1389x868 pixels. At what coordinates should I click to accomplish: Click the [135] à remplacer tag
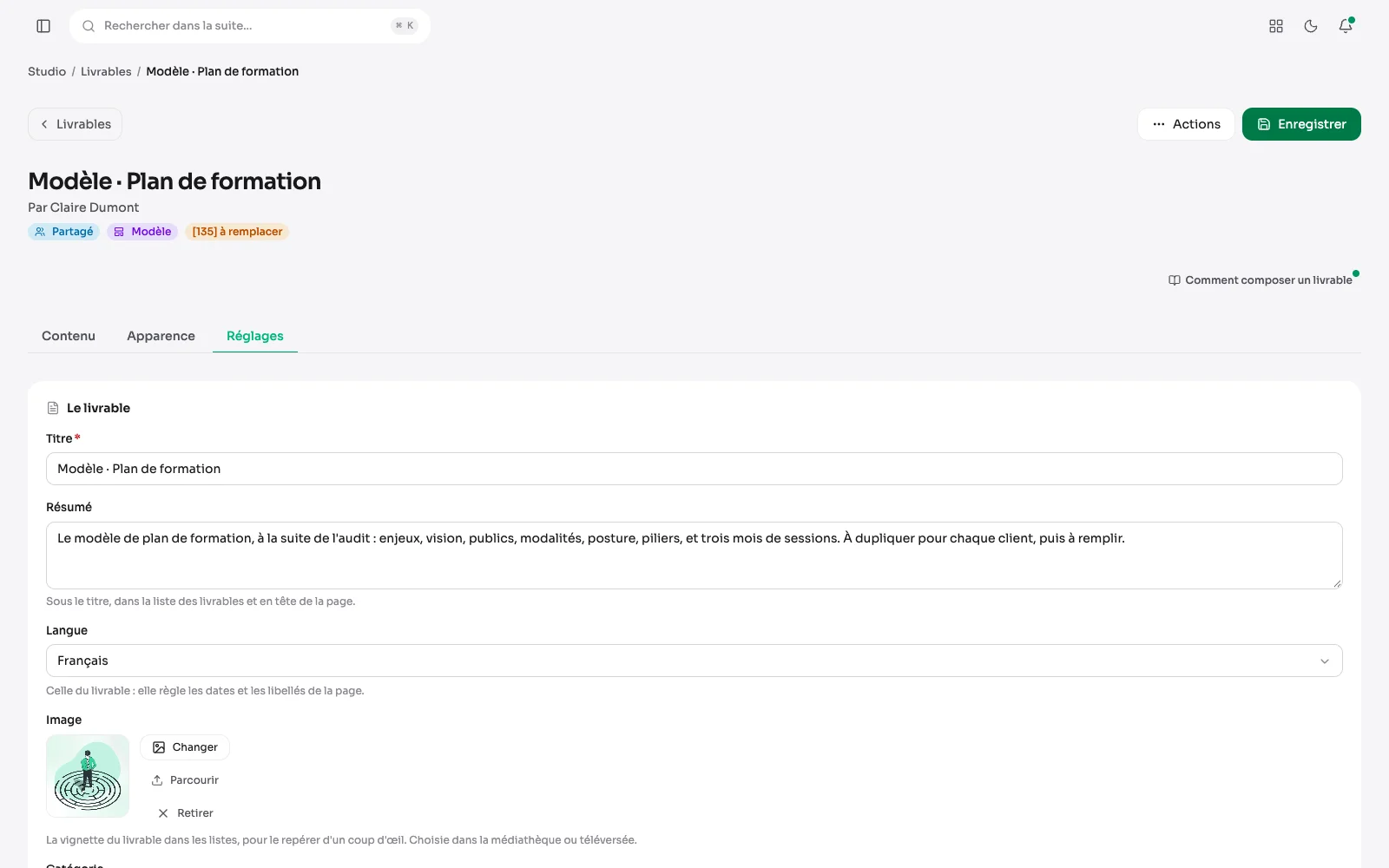tap(237, 232)
